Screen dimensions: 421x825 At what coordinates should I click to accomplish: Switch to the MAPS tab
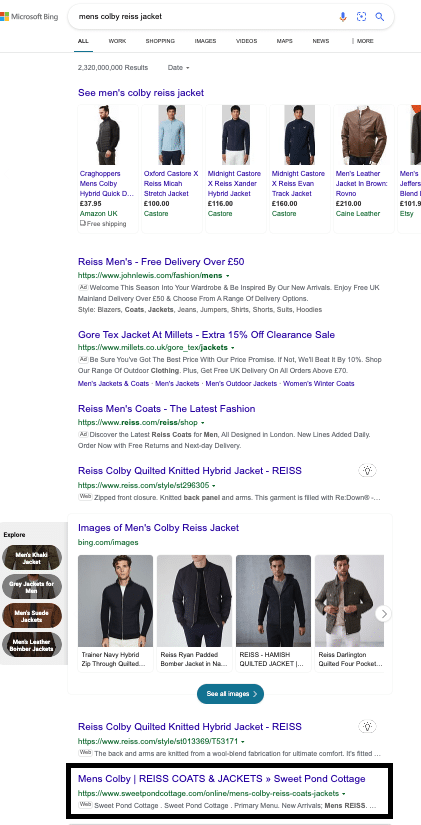285,41
